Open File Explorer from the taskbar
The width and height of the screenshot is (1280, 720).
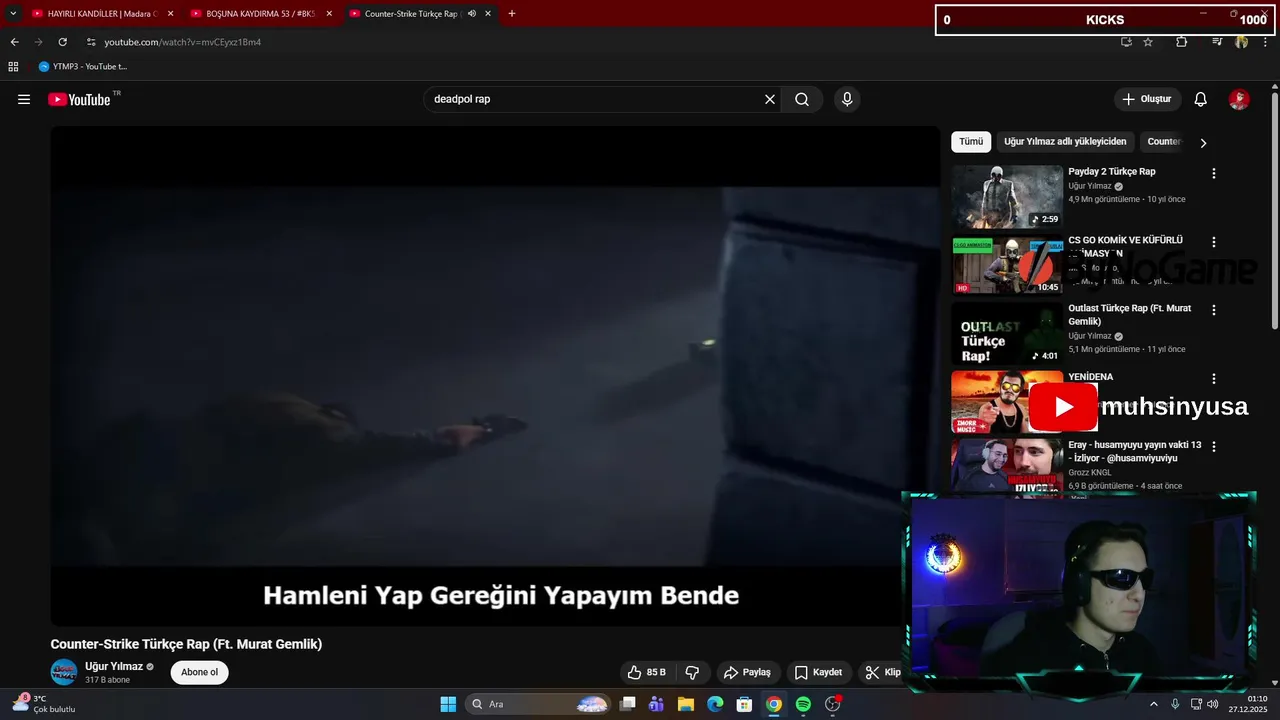(686, 704)
